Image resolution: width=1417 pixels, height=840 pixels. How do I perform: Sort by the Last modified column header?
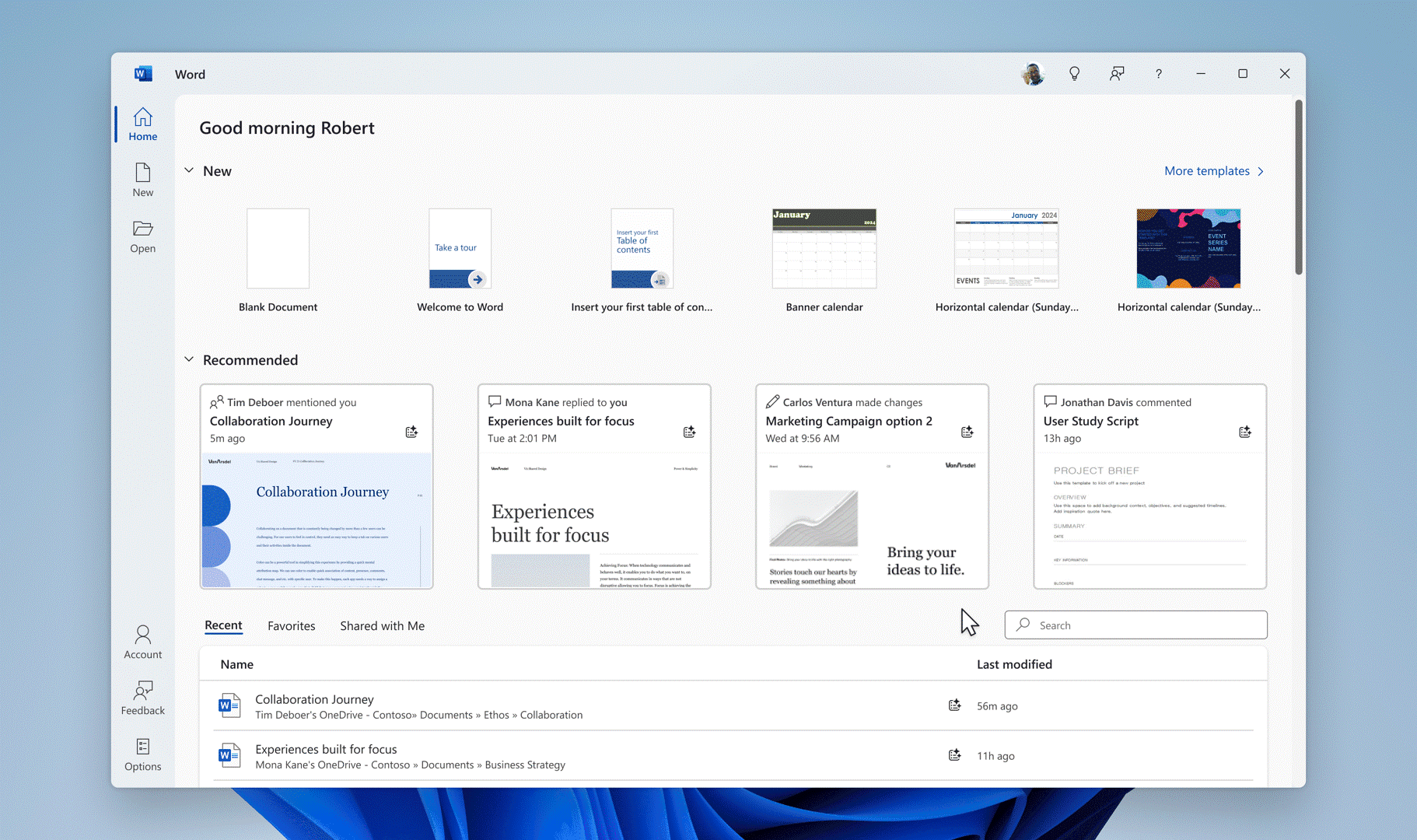coord(1014,664)
